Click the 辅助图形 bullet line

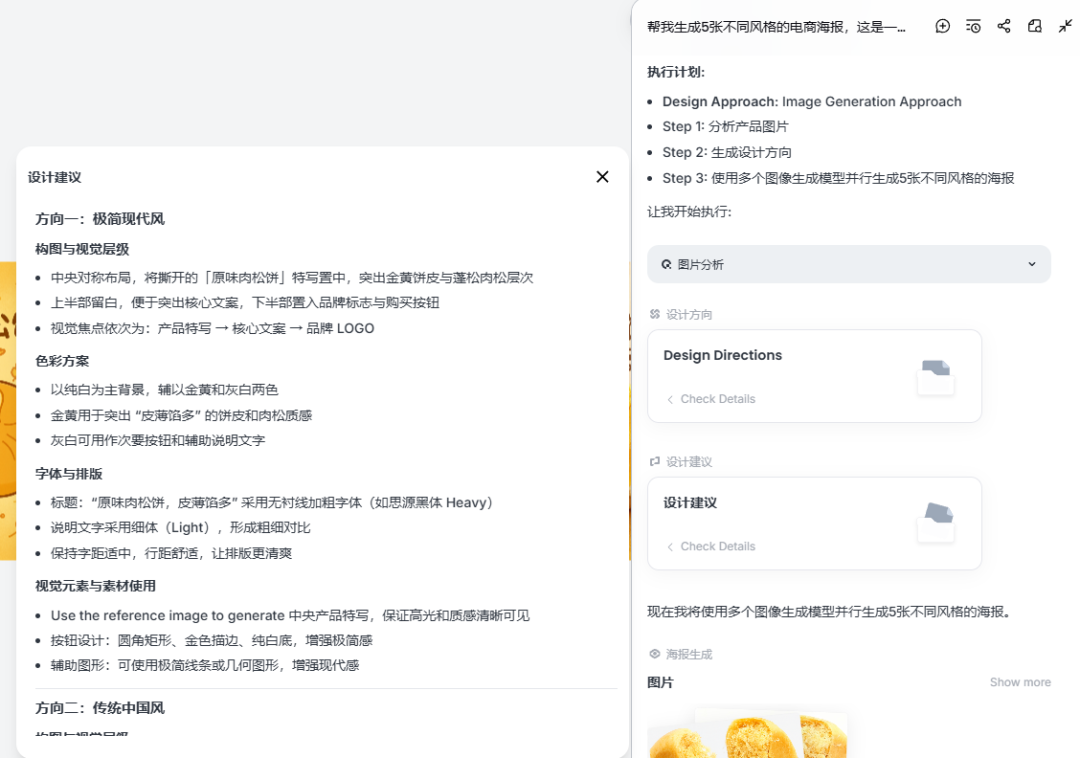pyautogui.click(x=205, y=665)
